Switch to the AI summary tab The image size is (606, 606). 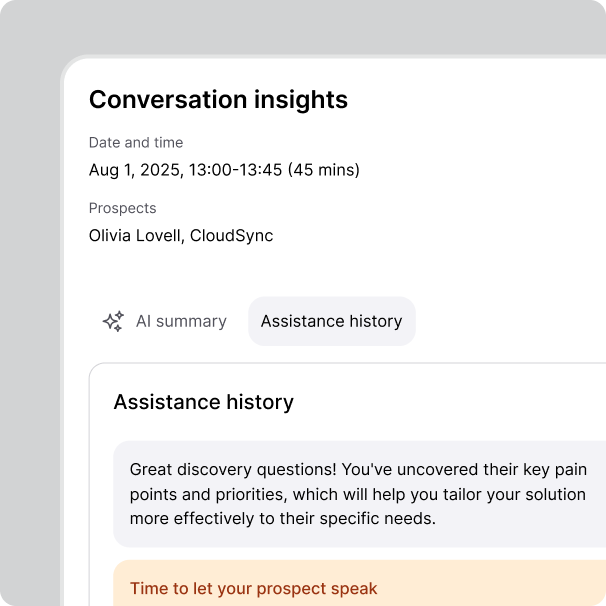coord(165,321)
